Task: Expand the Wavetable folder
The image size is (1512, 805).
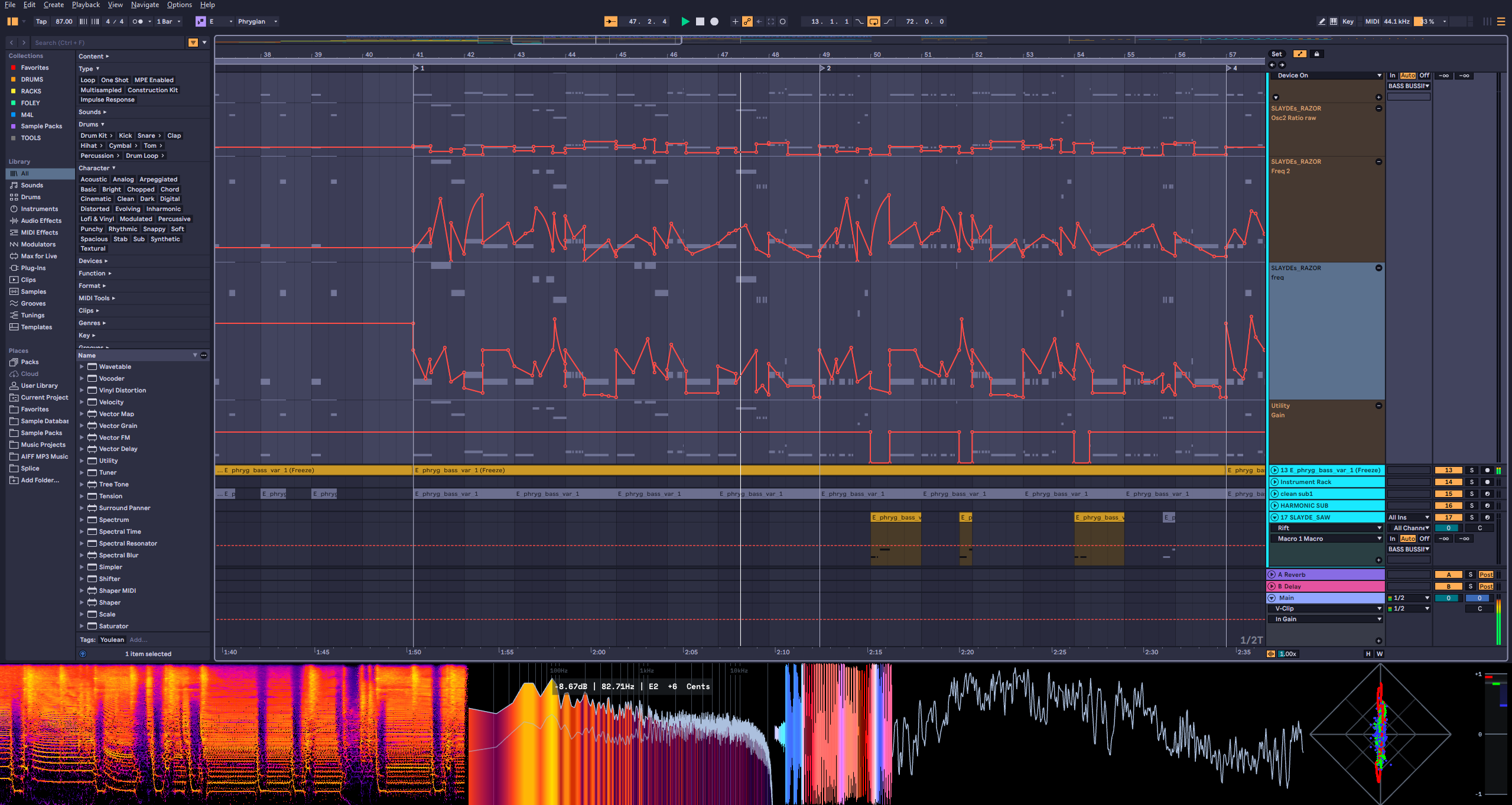Action: [82, 366]
